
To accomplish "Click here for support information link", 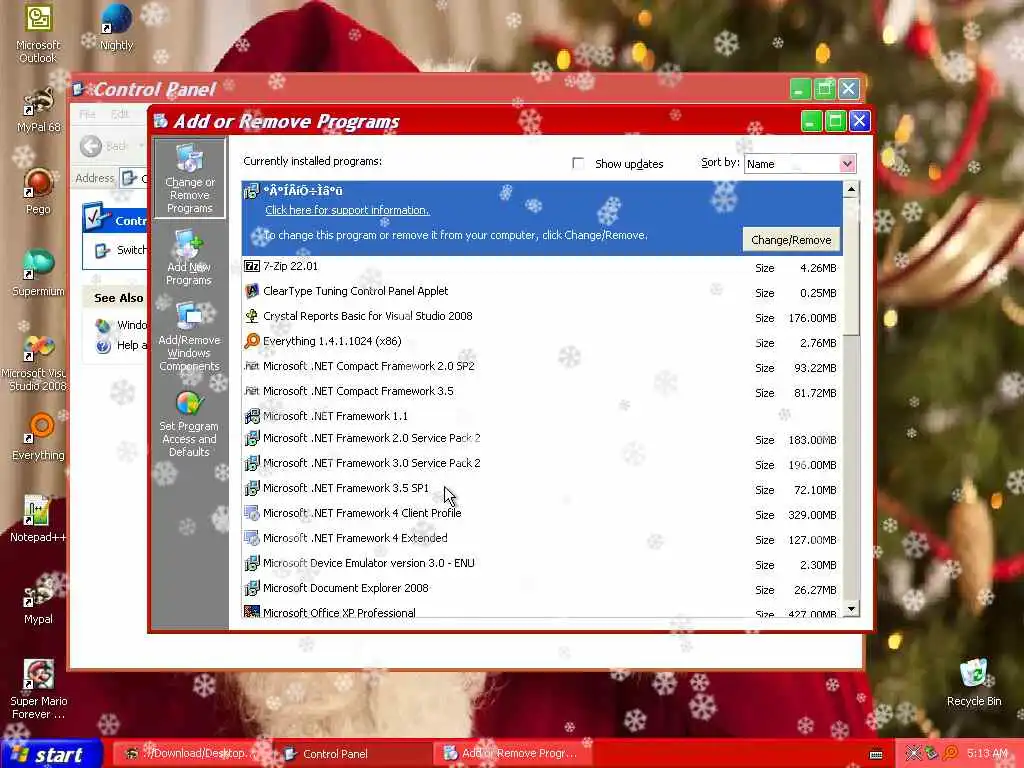I will click(347, 210).
